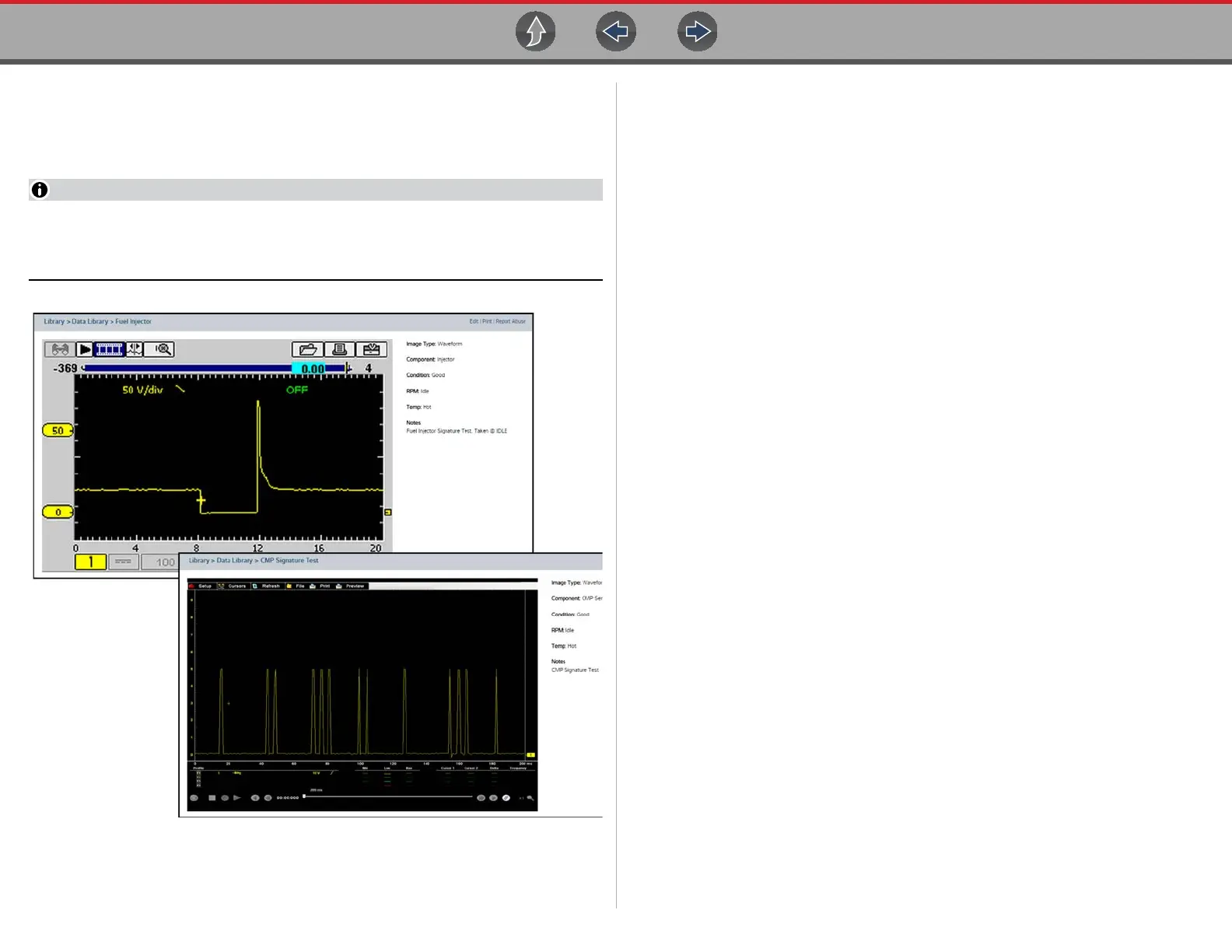Click the Print link at window top right
The image size is (1232, 952).
(487, 321)
